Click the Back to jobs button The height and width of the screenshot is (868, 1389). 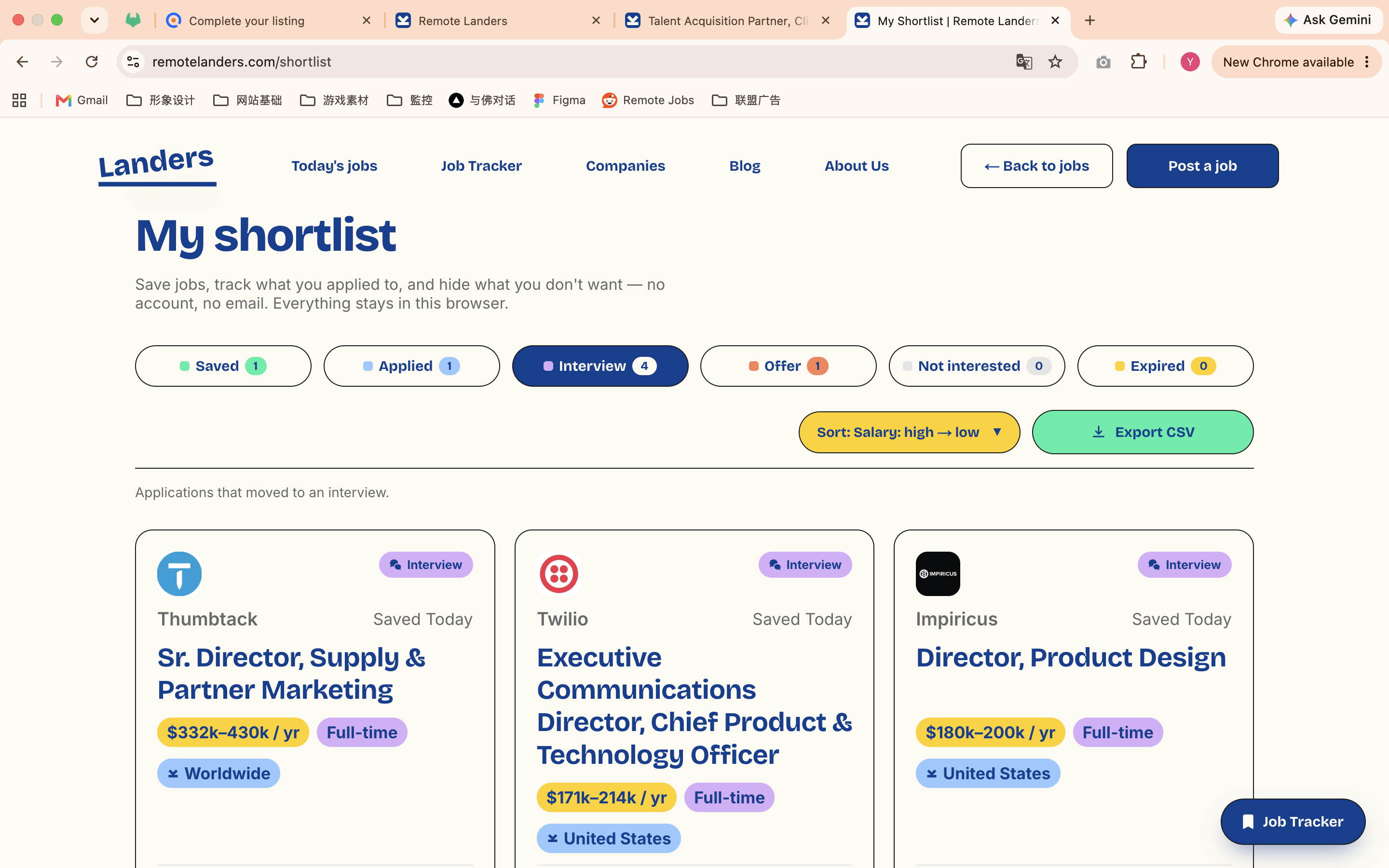[x=1036, y=166]
